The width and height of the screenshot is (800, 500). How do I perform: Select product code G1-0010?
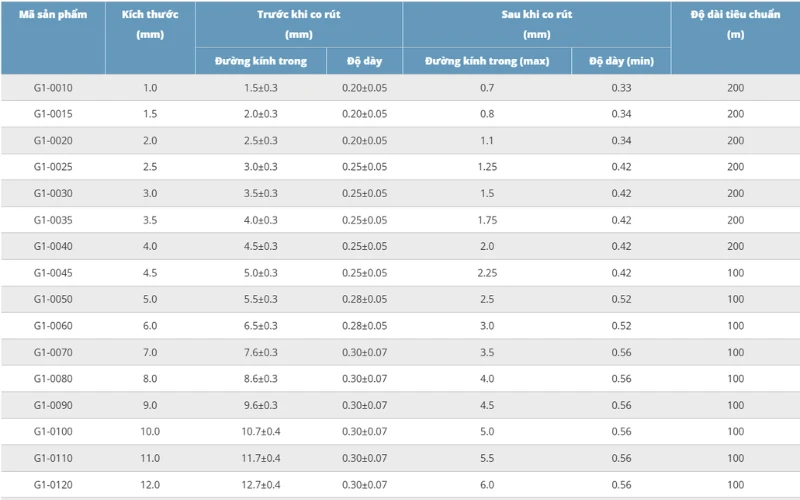point(53,88)
